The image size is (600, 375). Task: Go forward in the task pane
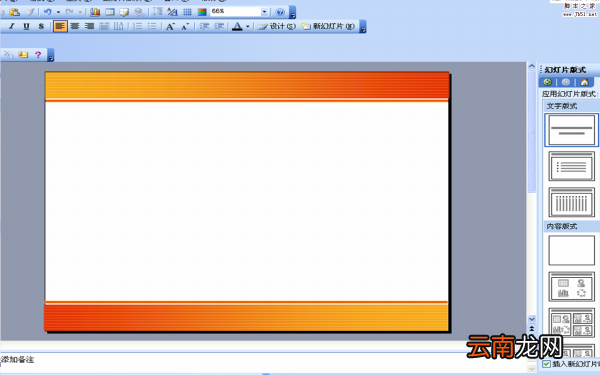coord(566,82)
